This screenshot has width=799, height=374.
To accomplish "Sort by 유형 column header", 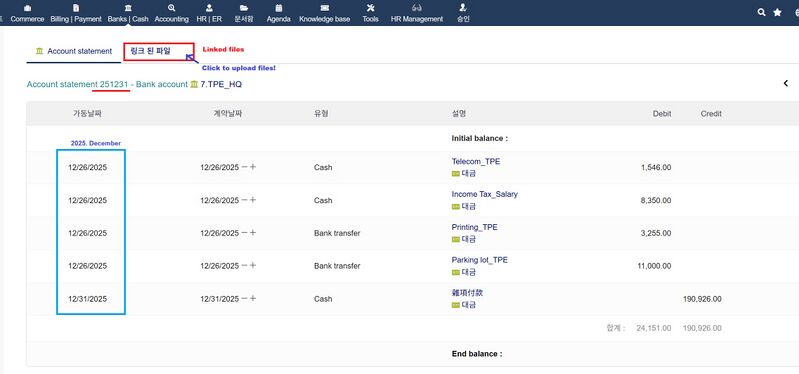I will [x=321, y=114].
